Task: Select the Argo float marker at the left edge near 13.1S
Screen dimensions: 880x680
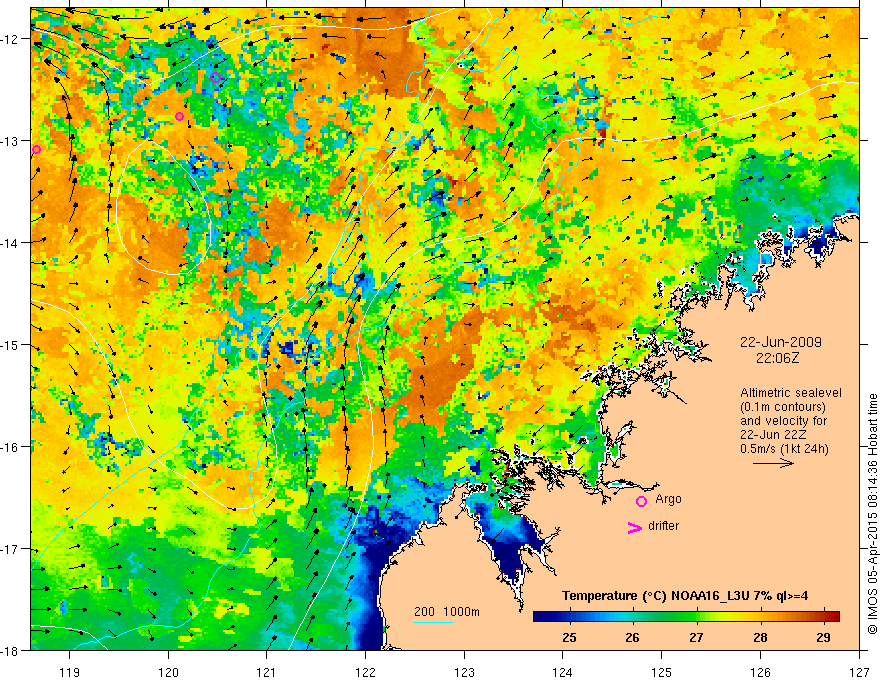Action: (x=36, y=149)
